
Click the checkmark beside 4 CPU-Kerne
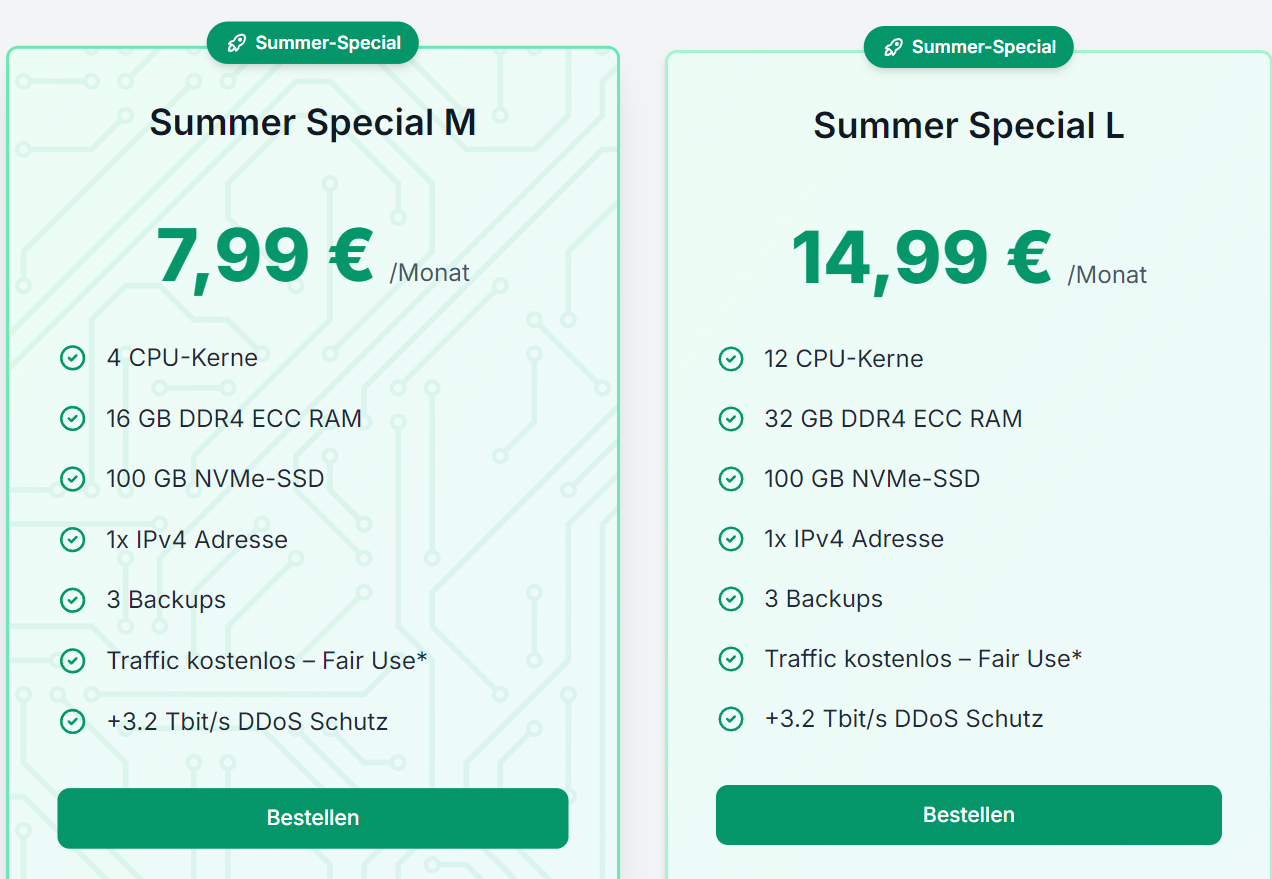point(73,358)
